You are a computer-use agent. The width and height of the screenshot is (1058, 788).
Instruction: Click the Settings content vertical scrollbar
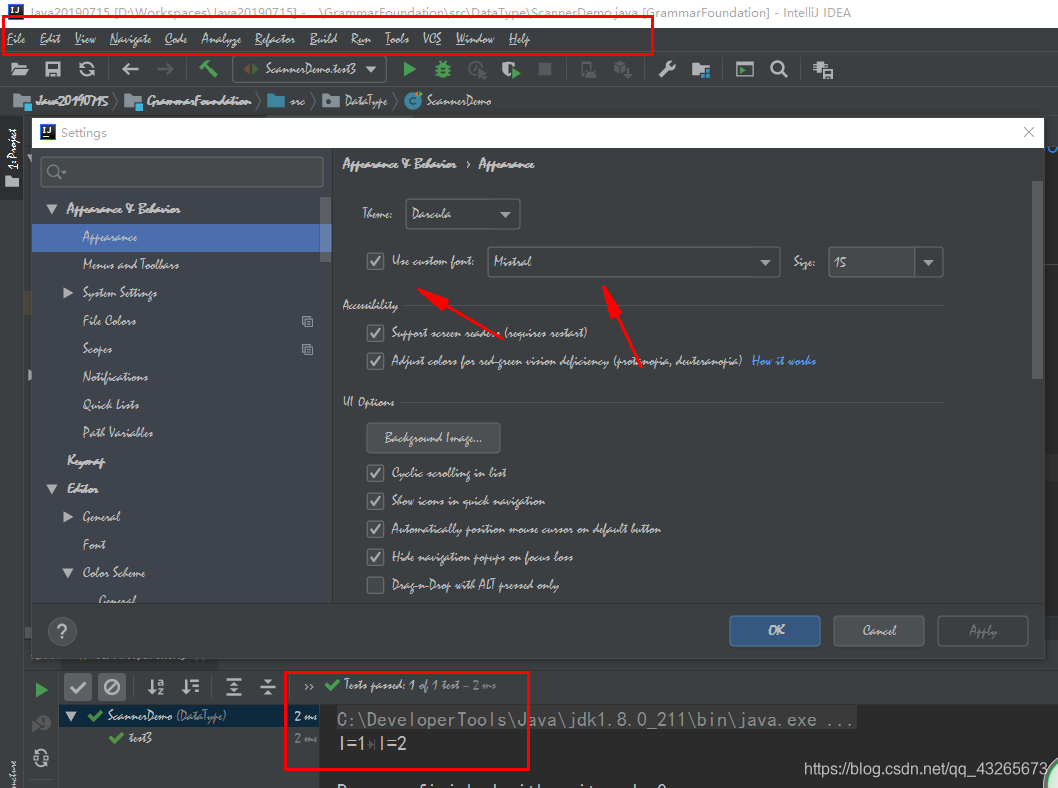(1037, 280)
